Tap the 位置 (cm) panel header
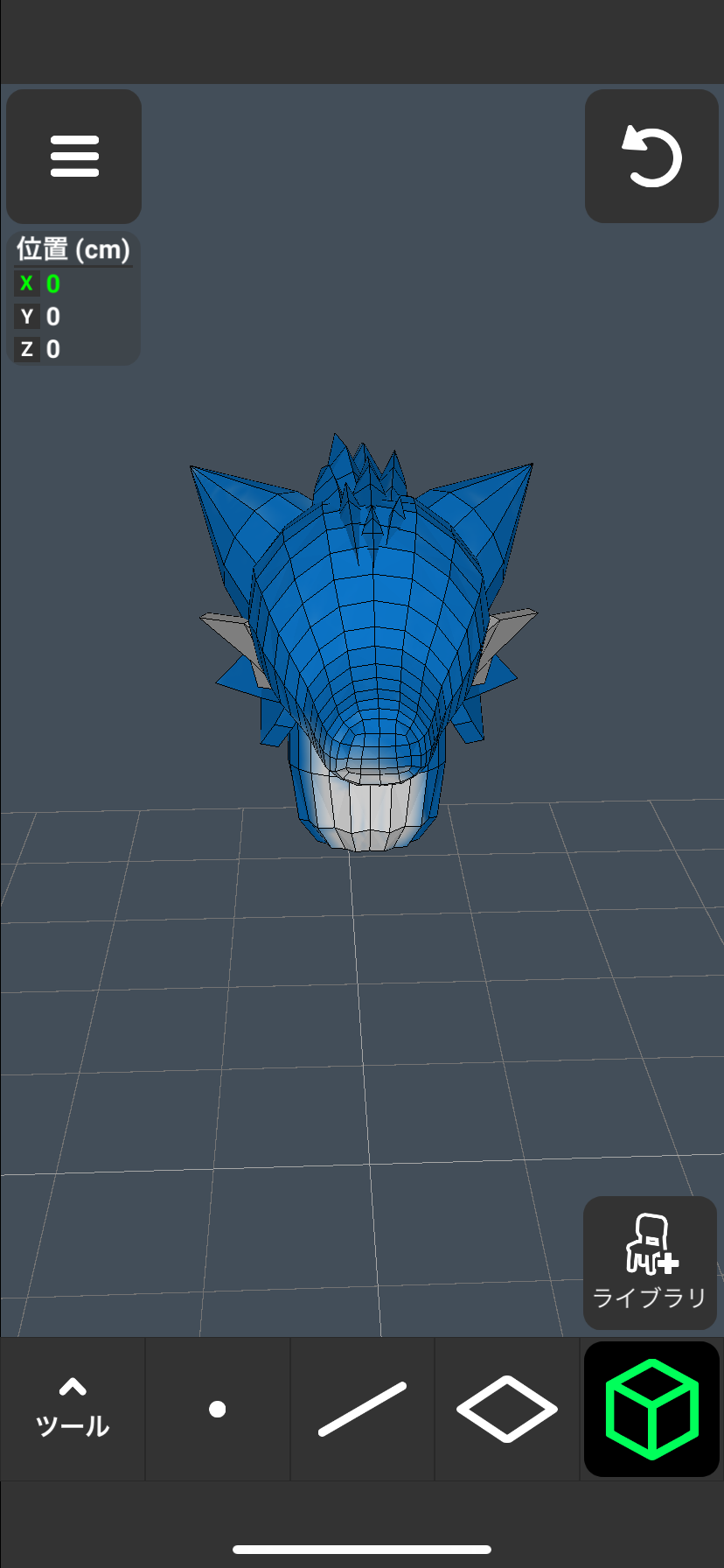724x1568 pixels. (73, 249)
